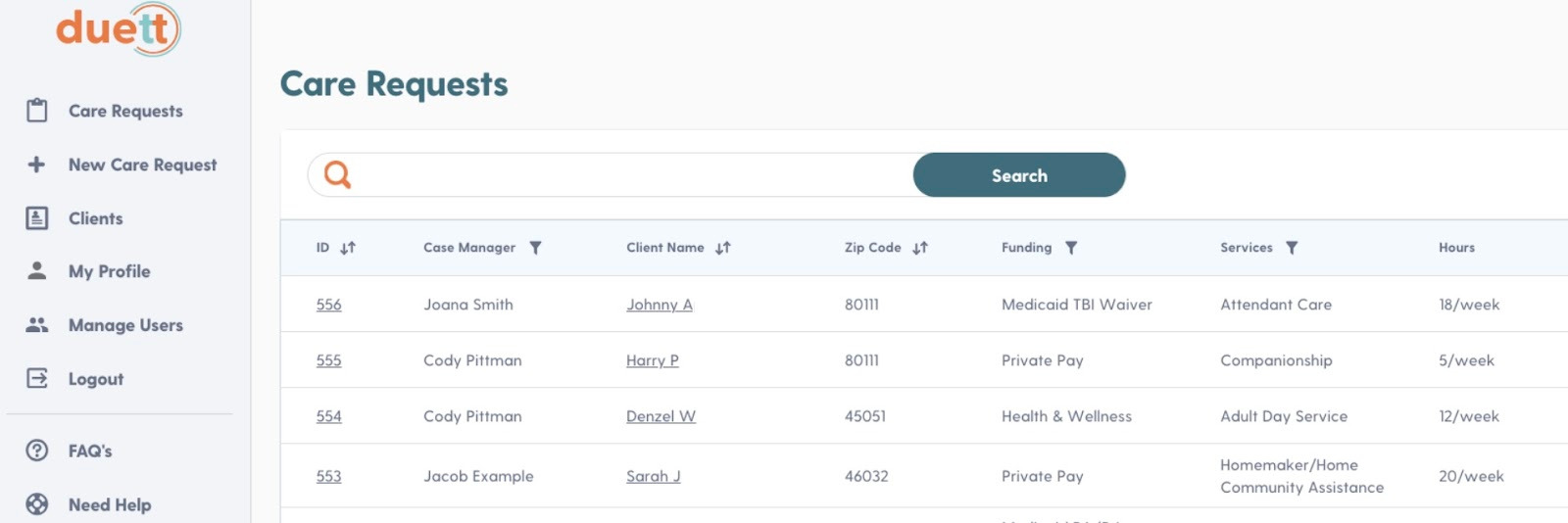Sort the table by ID column
1568x523 pixels.
[x=348, y=249]
